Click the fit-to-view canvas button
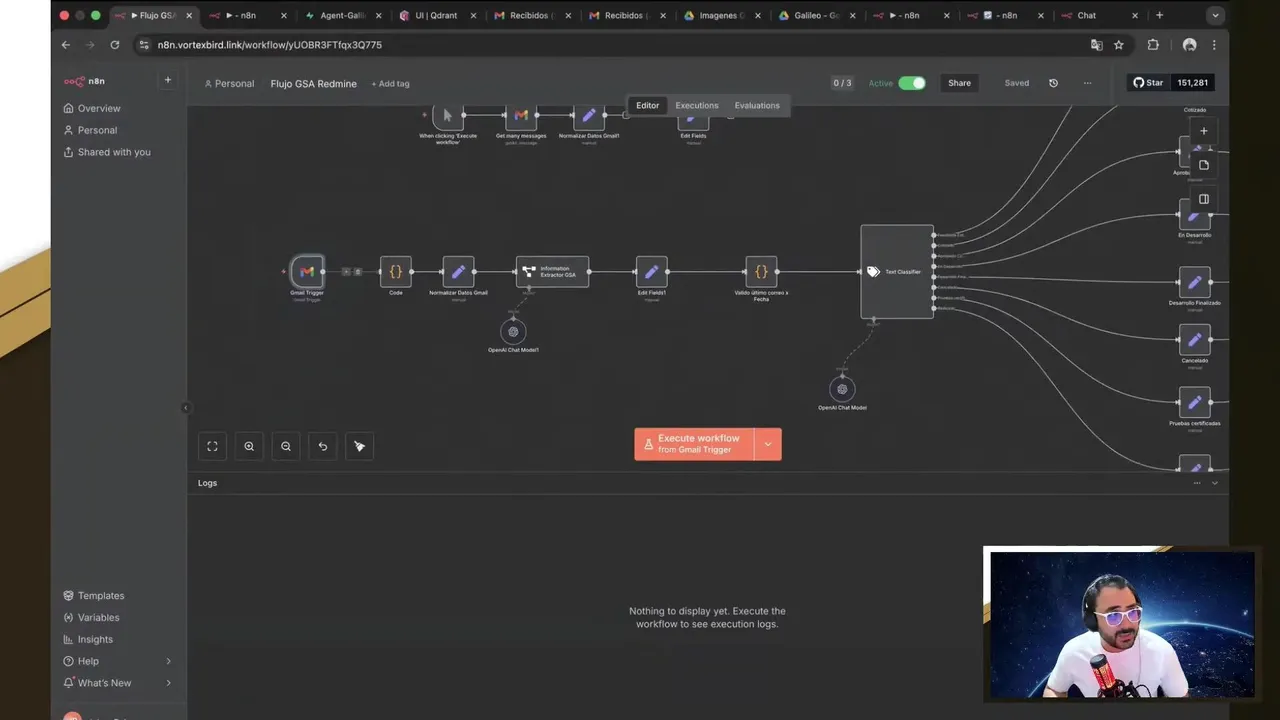Screen dimensions: 1280x720 tap(212, 446)
